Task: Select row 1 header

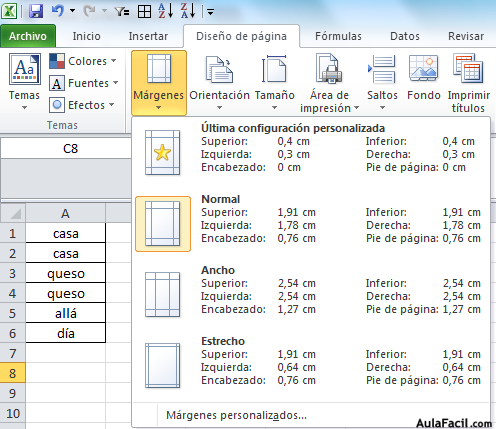Action: coord(13,233)
